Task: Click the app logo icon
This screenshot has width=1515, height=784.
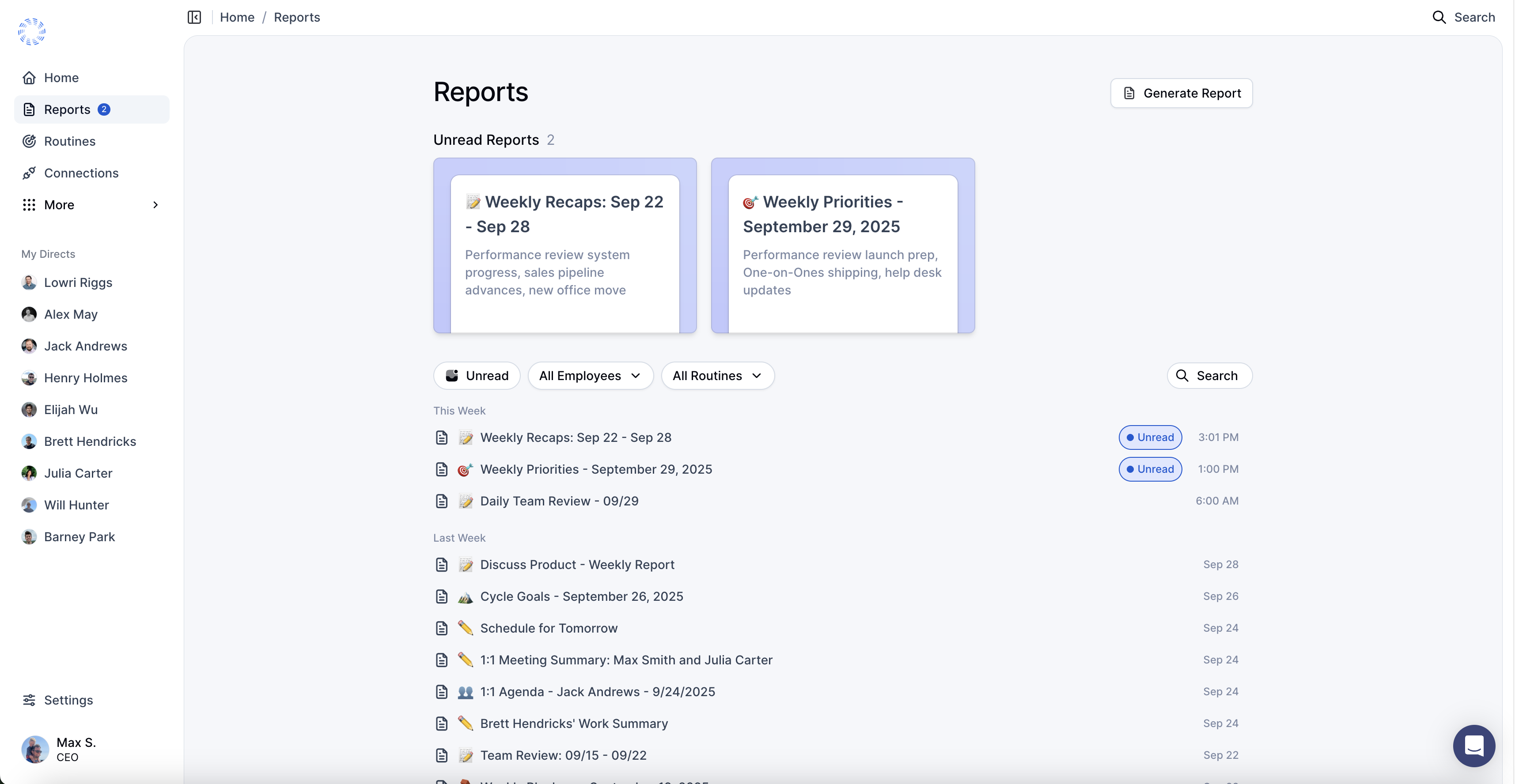Action: pyautogui.click(x=32, y=32)
